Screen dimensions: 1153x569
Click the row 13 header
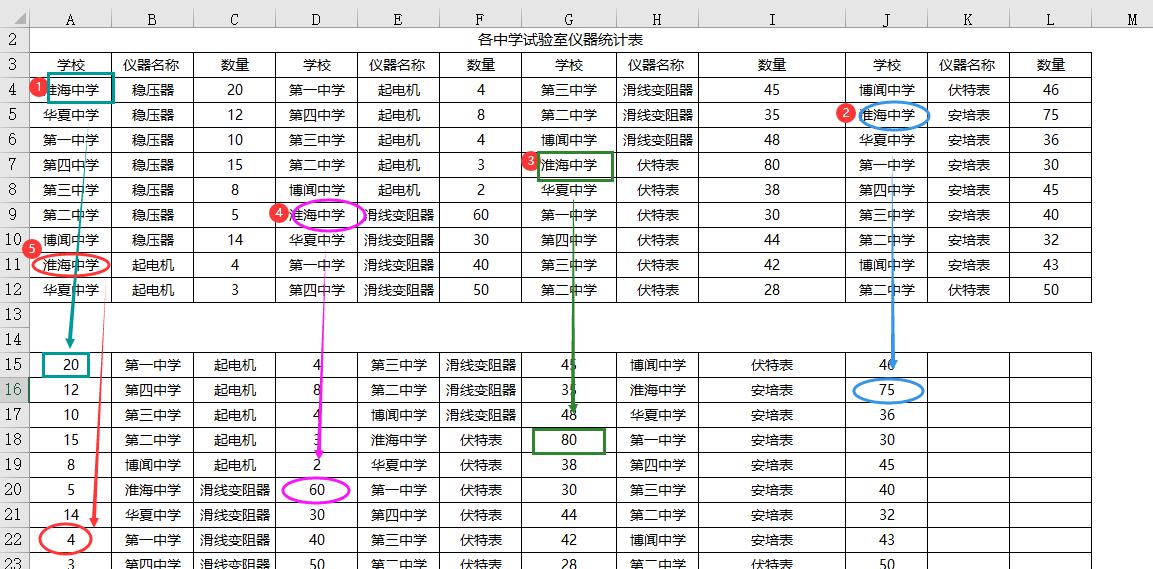(15, 315)
